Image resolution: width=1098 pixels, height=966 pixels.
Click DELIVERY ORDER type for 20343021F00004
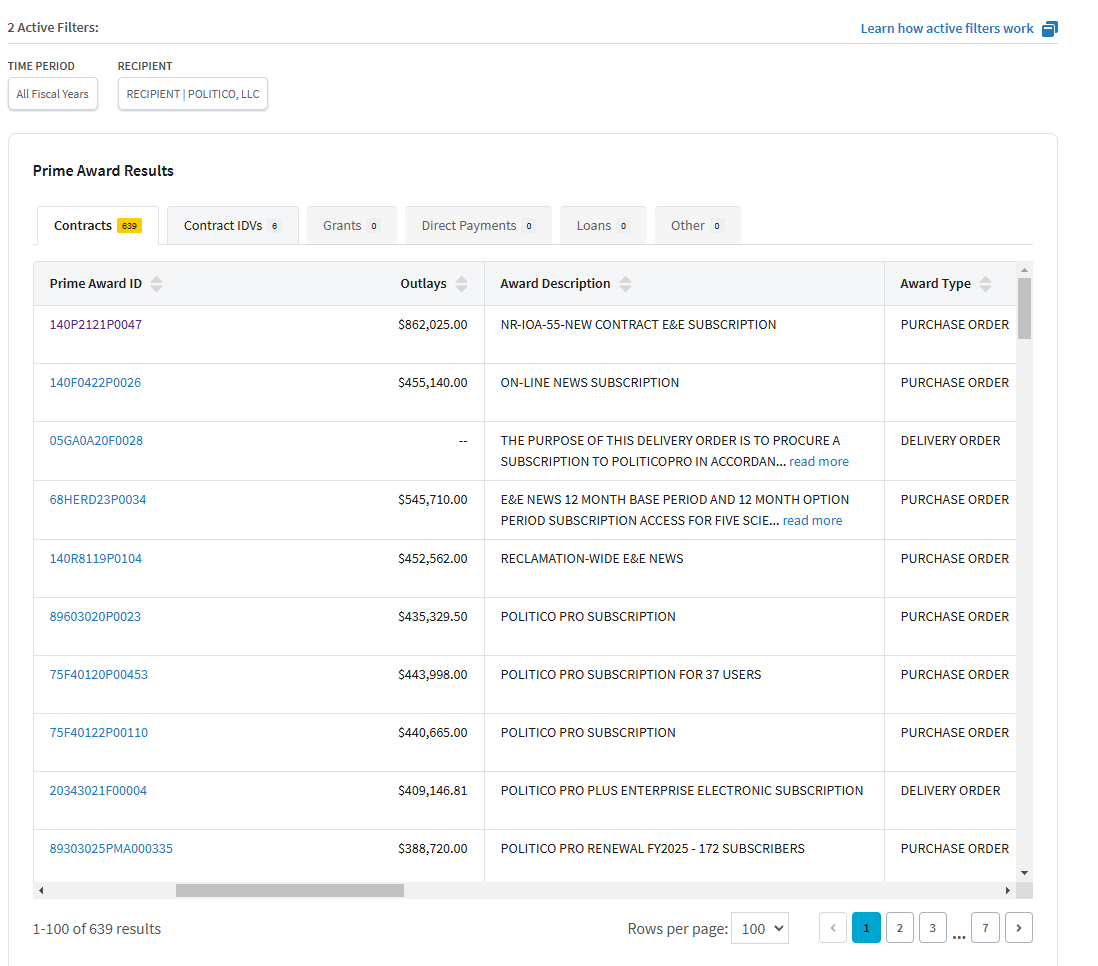(950, 791)
